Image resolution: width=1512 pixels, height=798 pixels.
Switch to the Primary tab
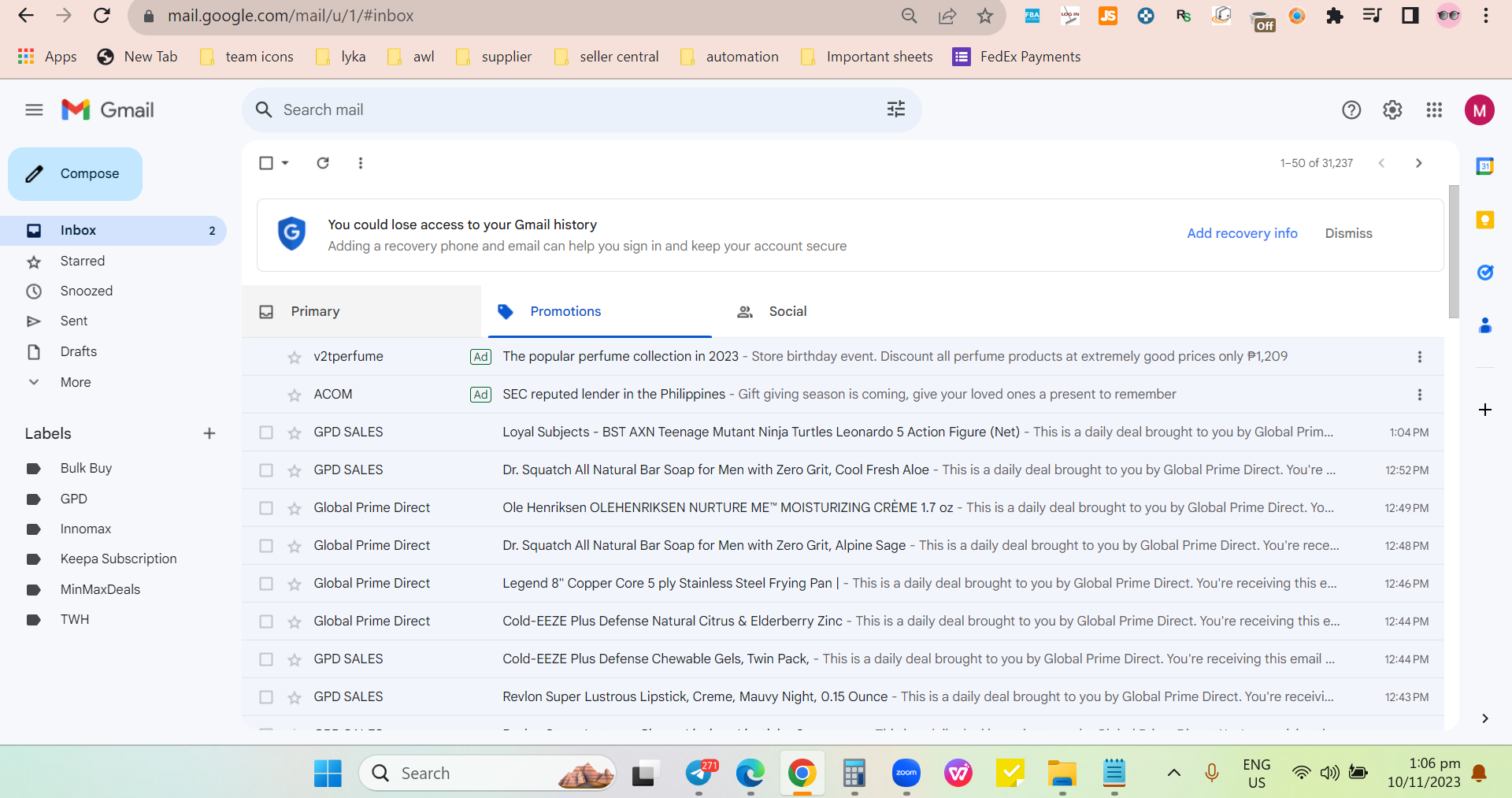point(361,311)
